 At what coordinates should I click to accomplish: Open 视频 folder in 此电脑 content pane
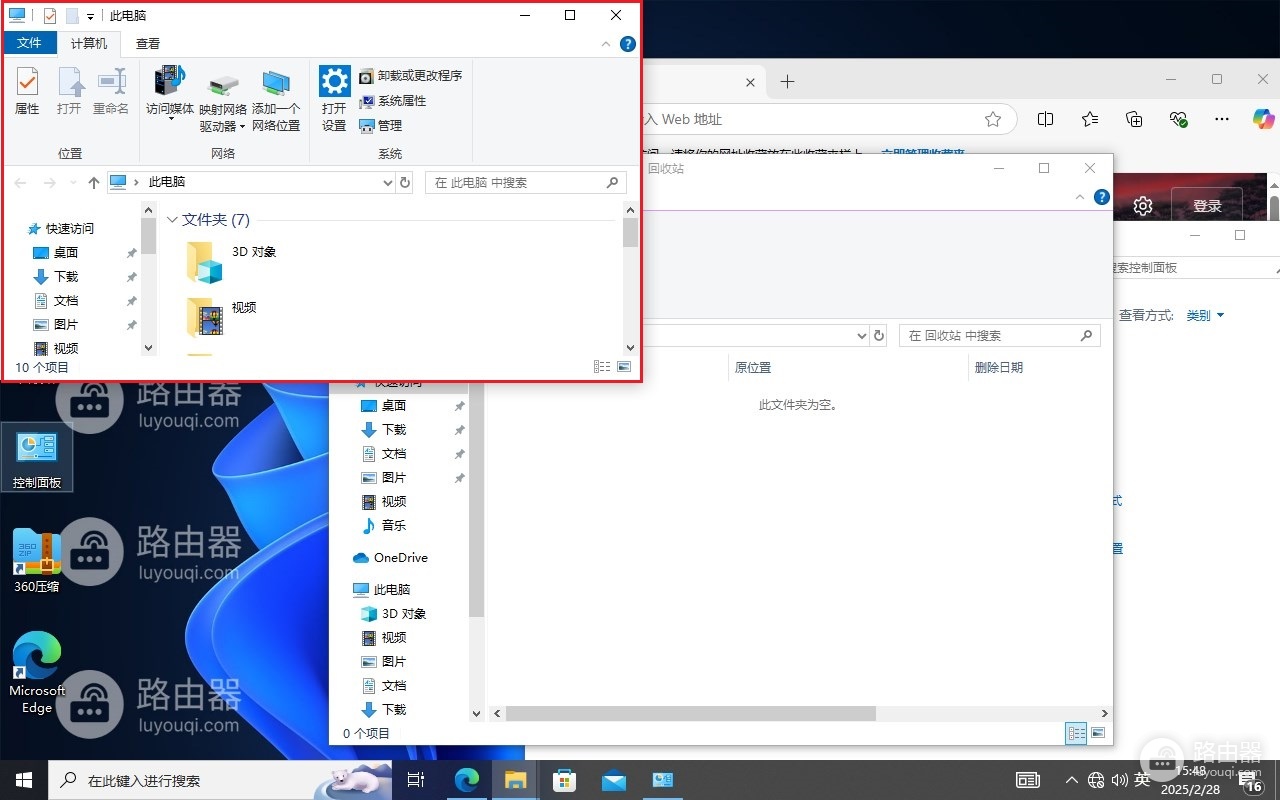[x=222, y=317]
